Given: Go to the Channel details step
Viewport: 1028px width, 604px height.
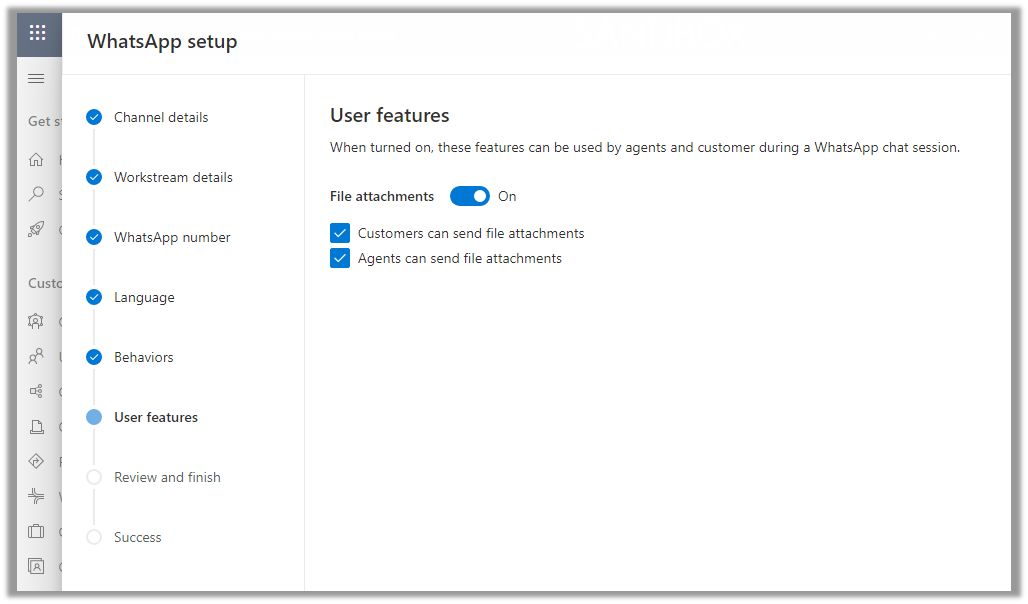Looking at the screenshot, I should [160, 117].
